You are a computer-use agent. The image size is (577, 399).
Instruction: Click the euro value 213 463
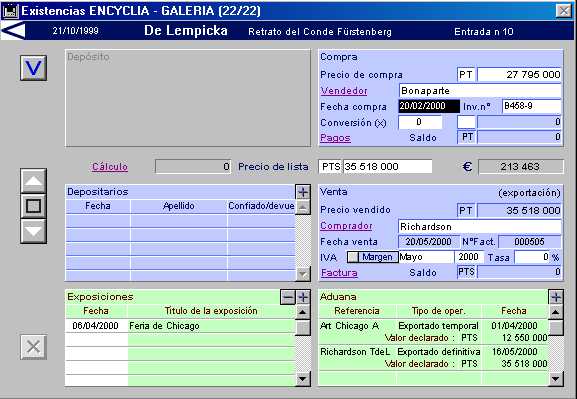coord(520,167)
